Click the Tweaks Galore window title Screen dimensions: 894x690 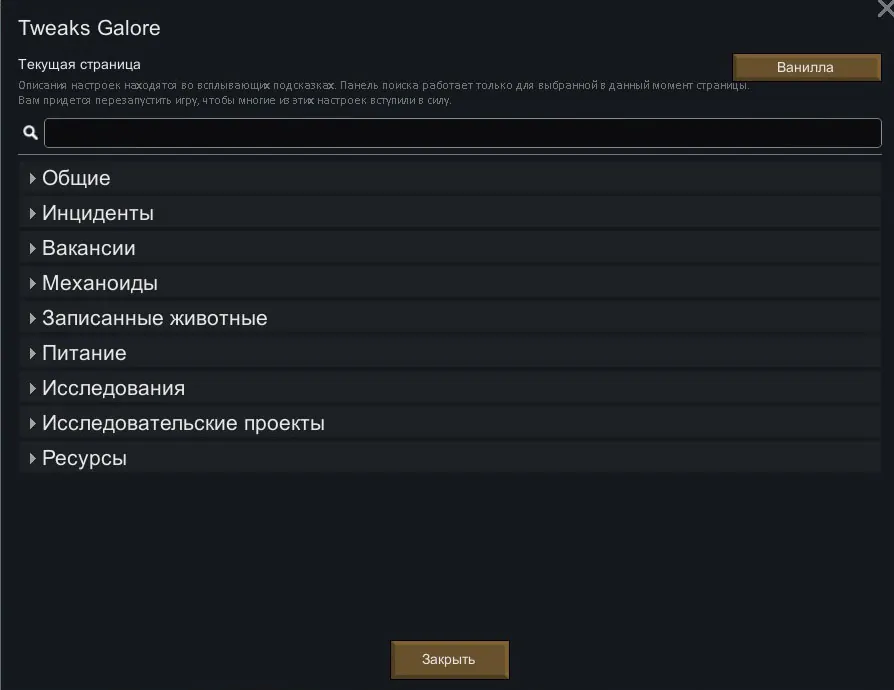pos(89,28)
